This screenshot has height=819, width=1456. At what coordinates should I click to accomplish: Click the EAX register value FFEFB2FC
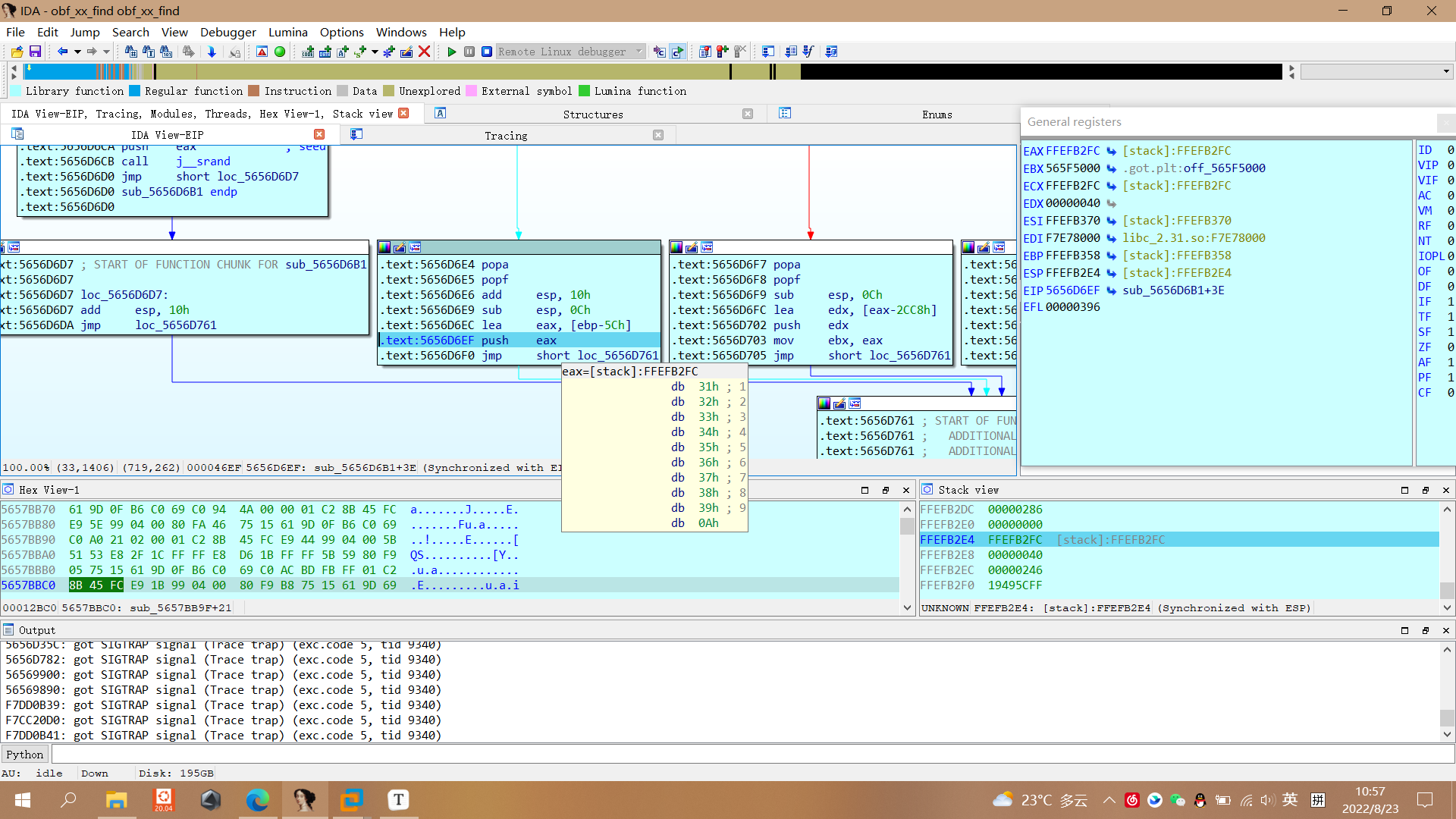[1072, 151]
